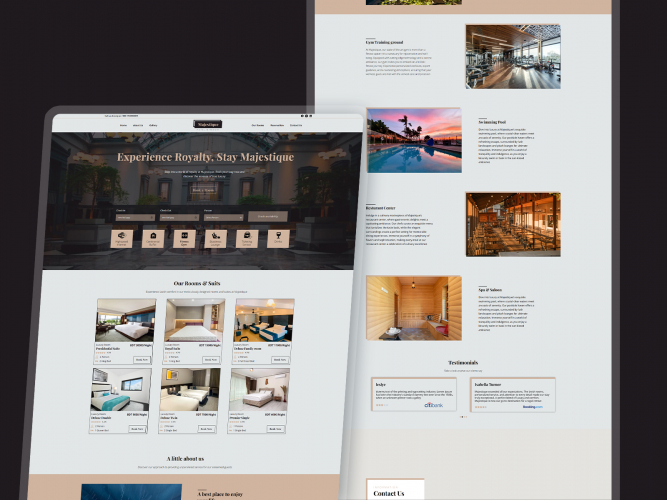Viewport: 667px width, 500px height.
Task: Expand the Person select dropdown
Action: click(x=223, y=217)
